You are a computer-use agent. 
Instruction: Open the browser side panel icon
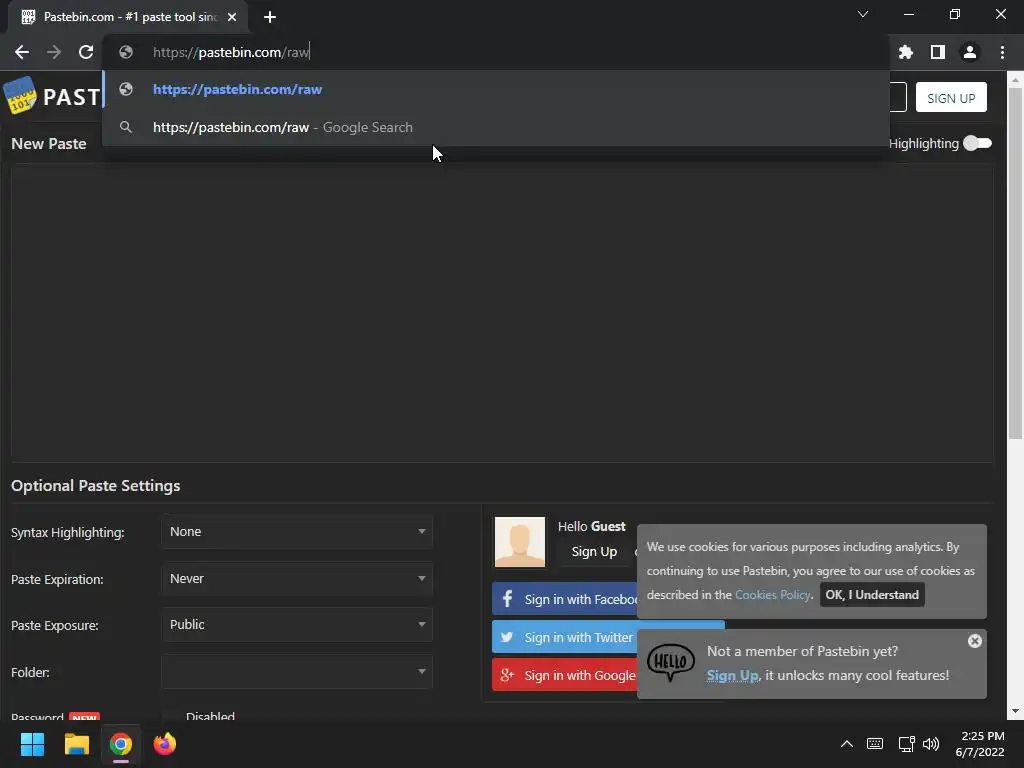pyautogui.click(x=937, y=52)
